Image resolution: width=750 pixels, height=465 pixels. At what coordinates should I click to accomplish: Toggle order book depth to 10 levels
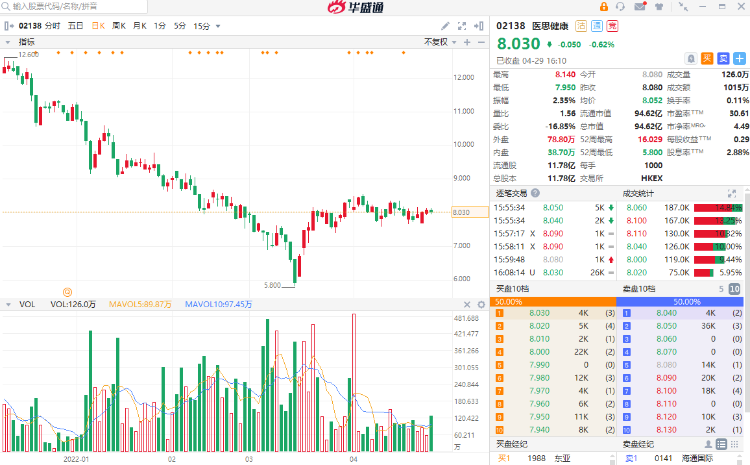click(735, 289)
